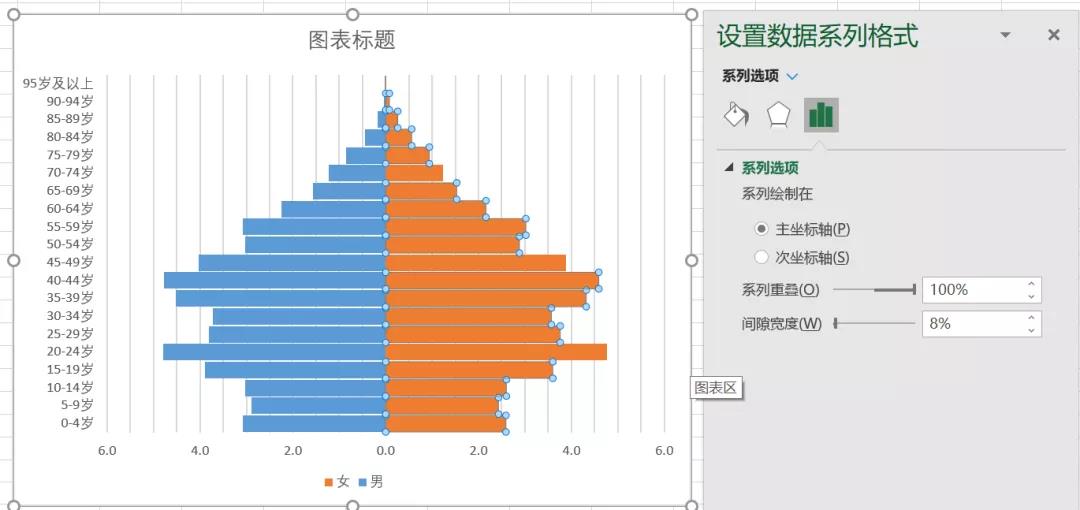Select the orange bar for 45-49岁
Screen dimensions: 1080x510
point(475,263)
